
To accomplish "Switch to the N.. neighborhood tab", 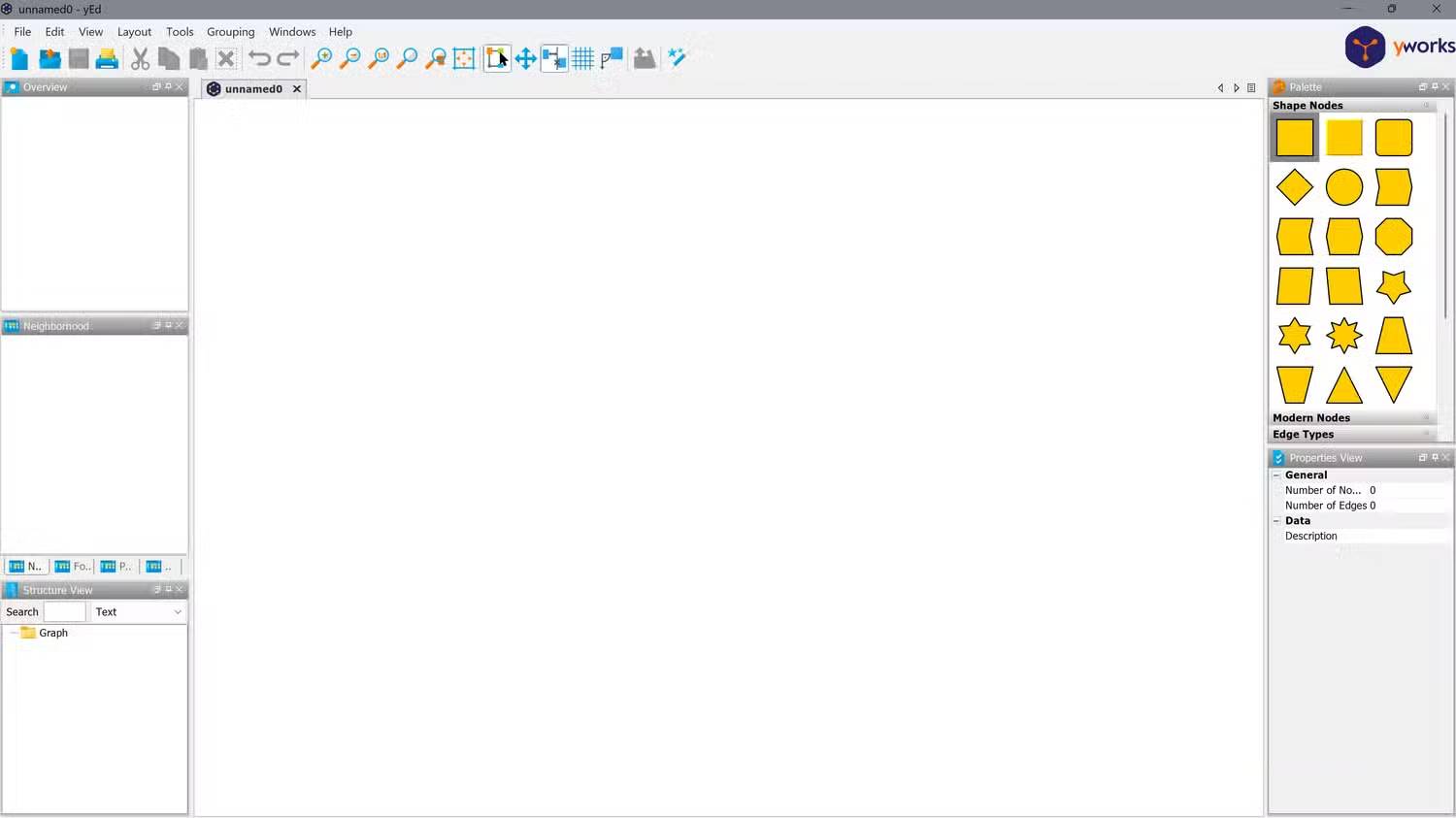I will pyautogui.click(x=26, y=567).
